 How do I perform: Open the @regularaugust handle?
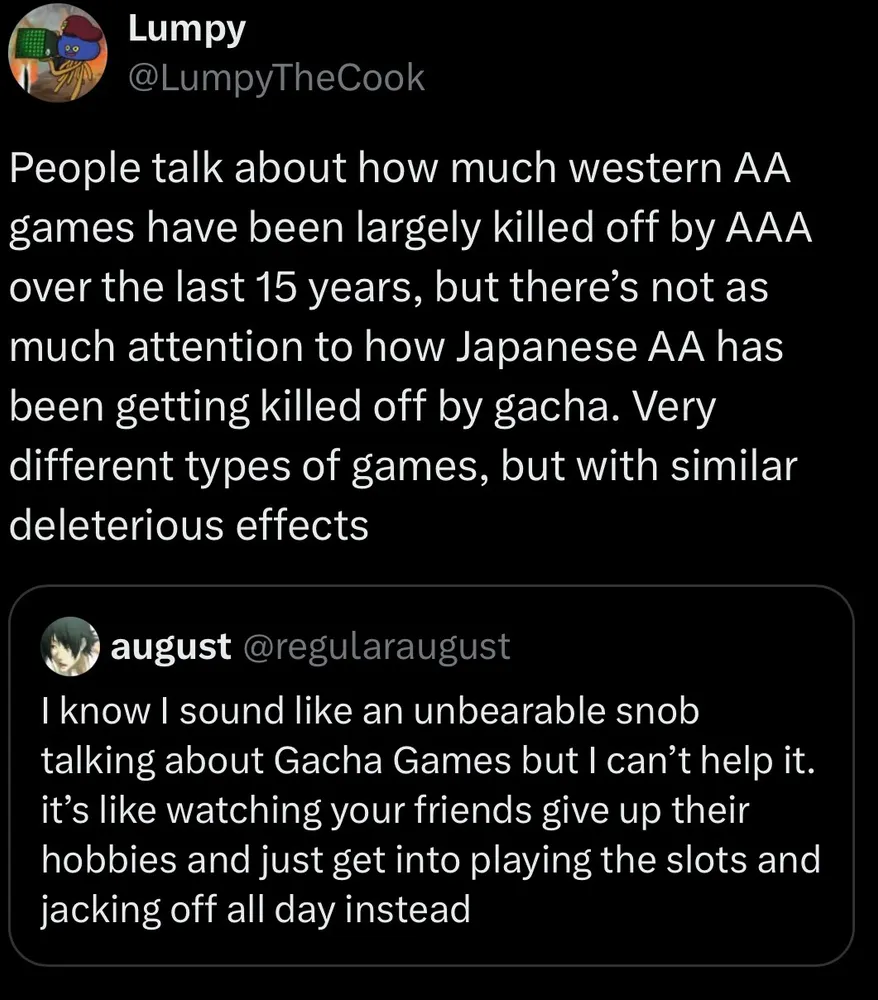pos(377,647)
